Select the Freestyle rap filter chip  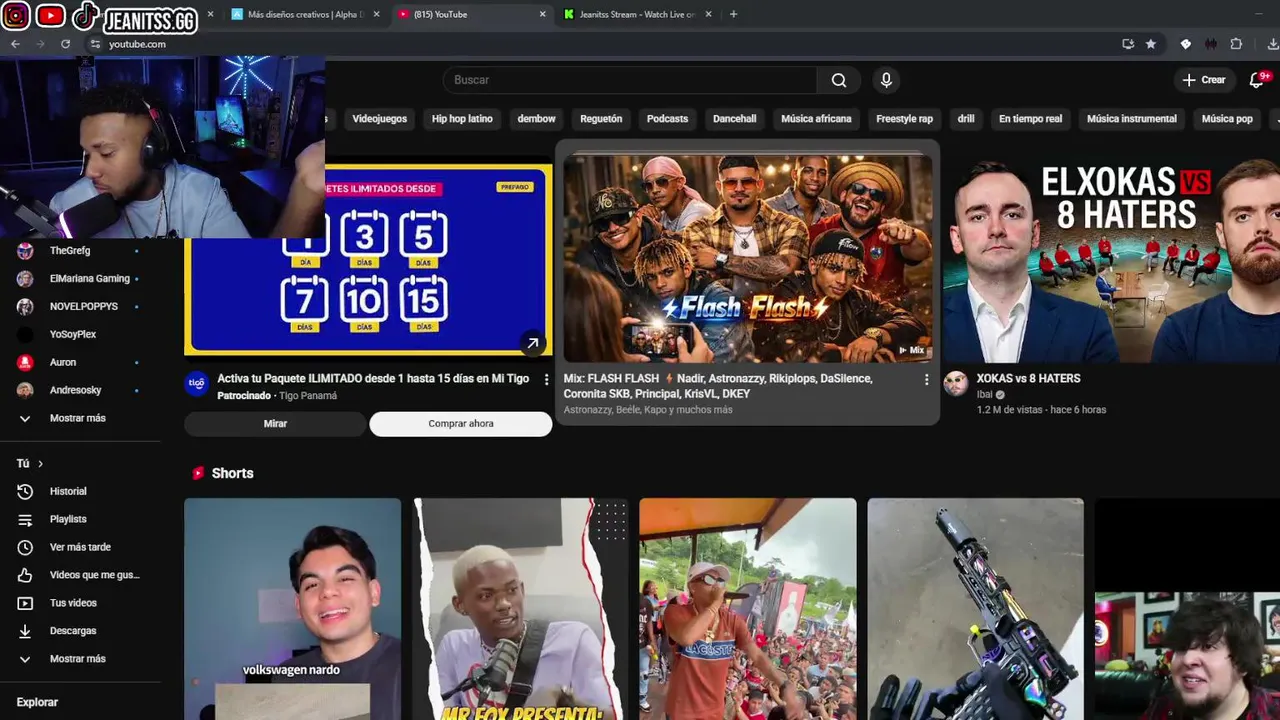(x=904, y=119)
